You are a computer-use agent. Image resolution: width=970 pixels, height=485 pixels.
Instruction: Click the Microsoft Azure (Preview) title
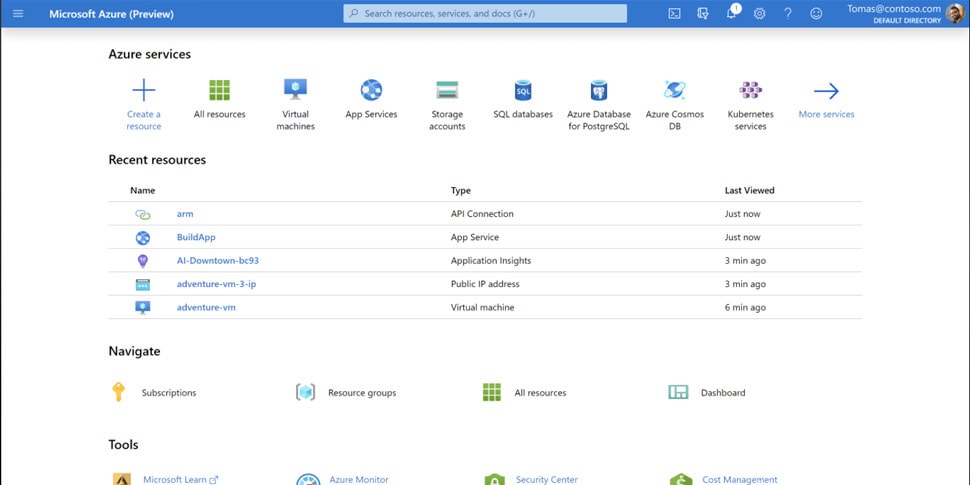pyautogui.click(x=111, y=14)
